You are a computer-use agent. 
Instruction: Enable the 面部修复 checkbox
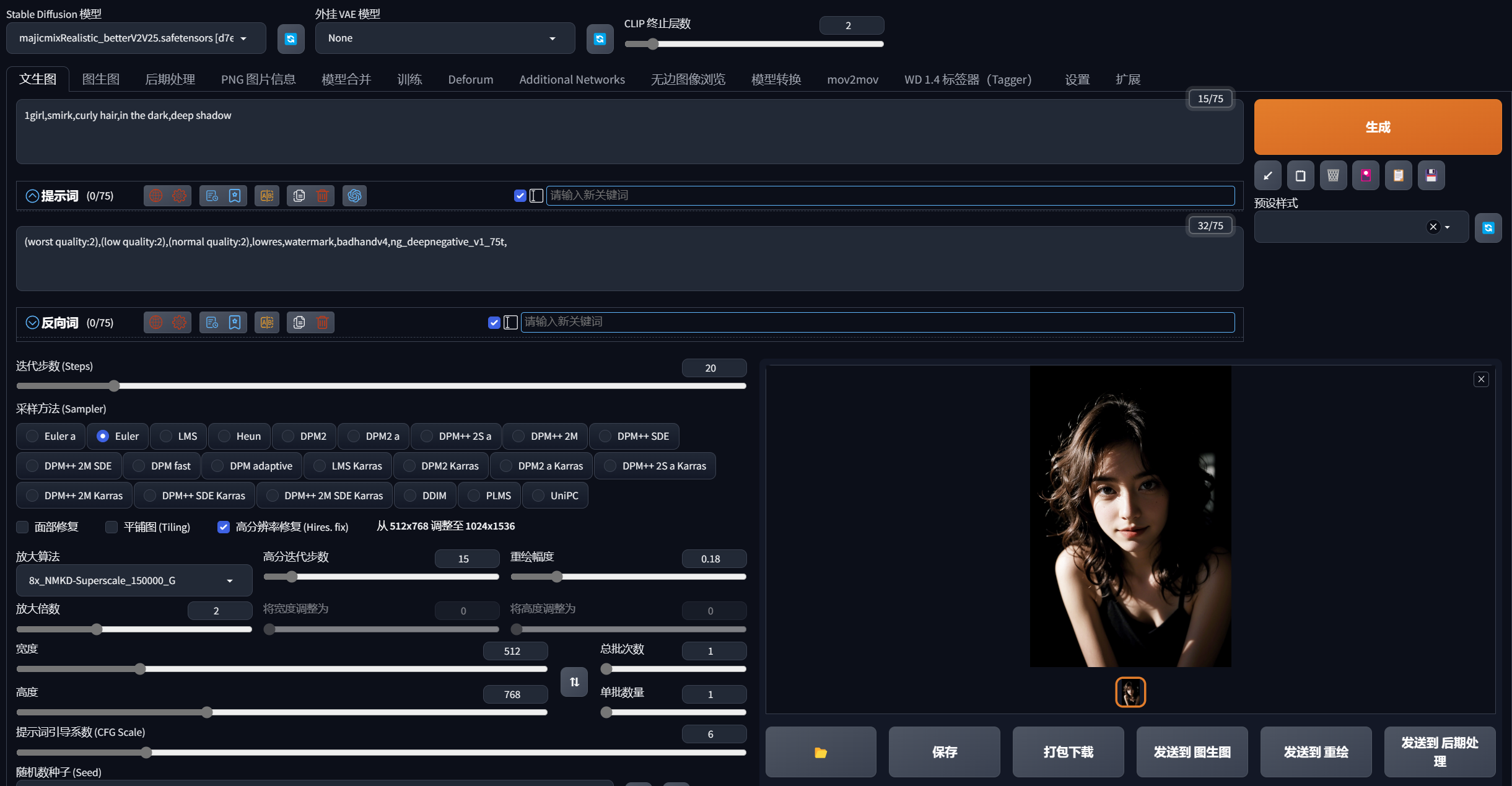tap(23, 526)
